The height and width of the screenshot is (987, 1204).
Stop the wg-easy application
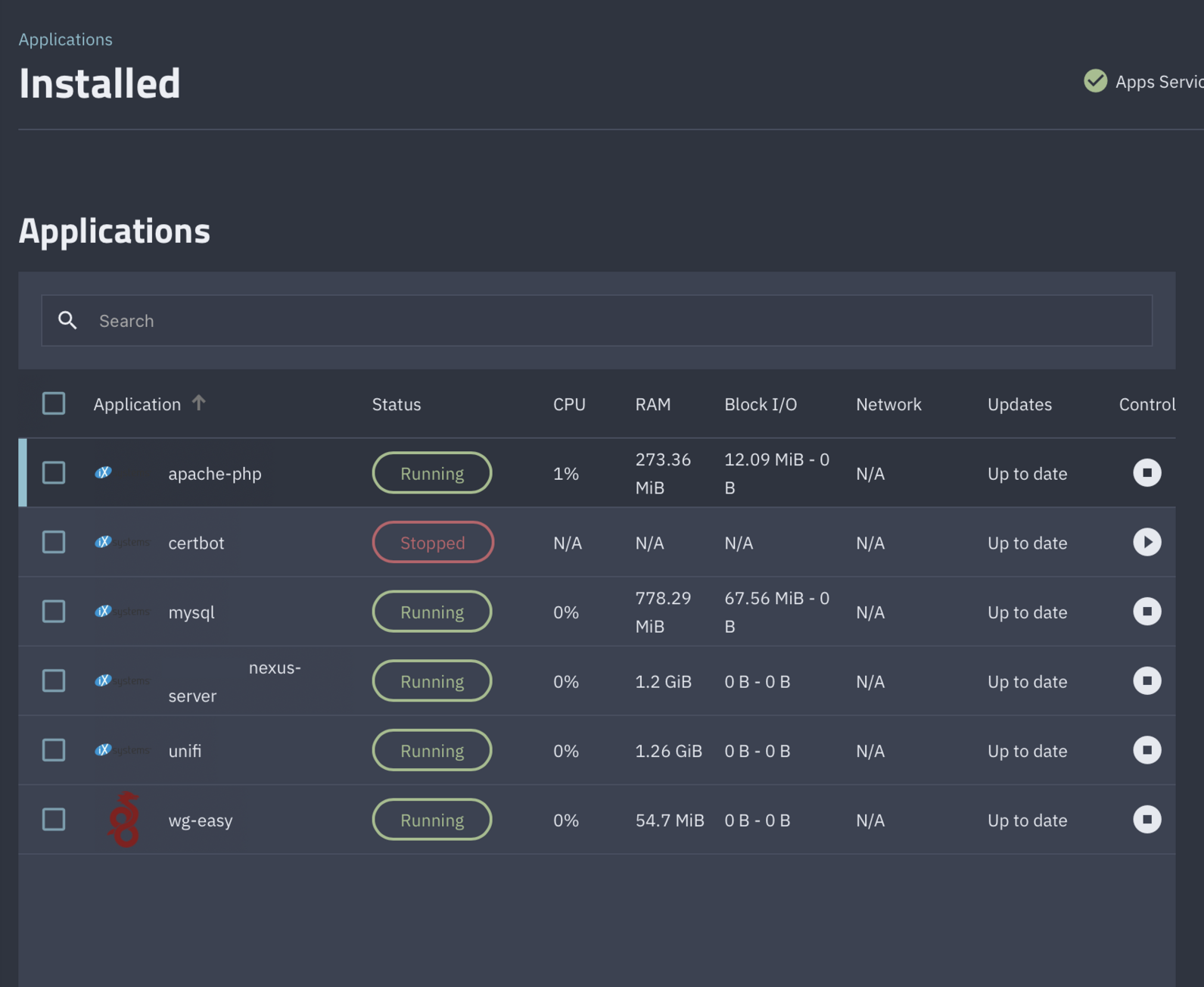(1146, 820)
